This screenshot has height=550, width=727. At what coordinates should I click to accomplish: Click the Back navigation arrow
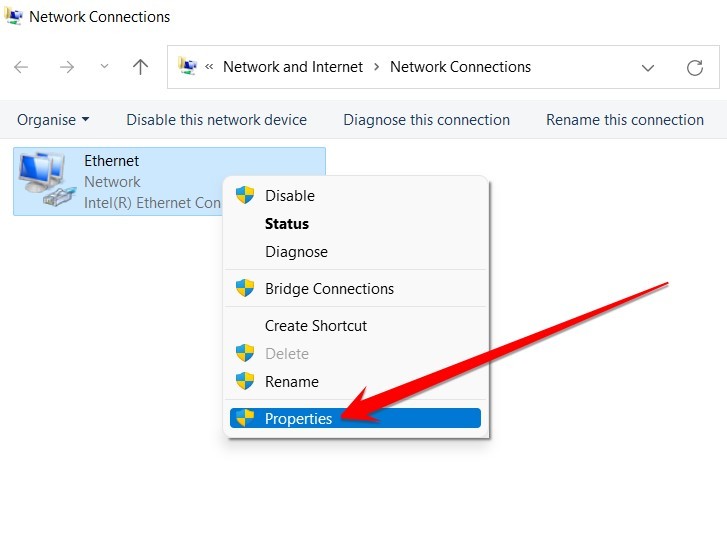pos(21,67)
